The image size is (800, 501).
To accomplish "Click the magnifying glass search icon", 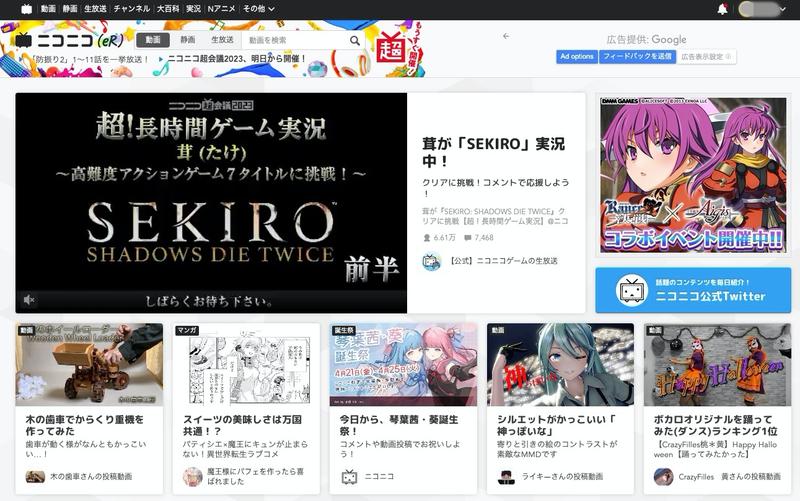I will [x=355, y=40].
